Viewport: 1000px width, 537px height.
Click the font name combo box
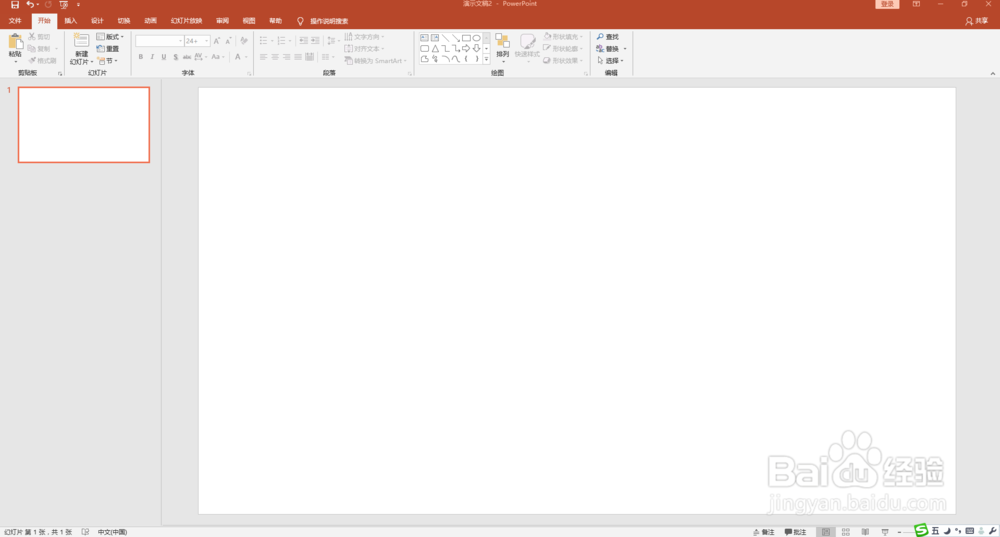click(x=159, y=41)
